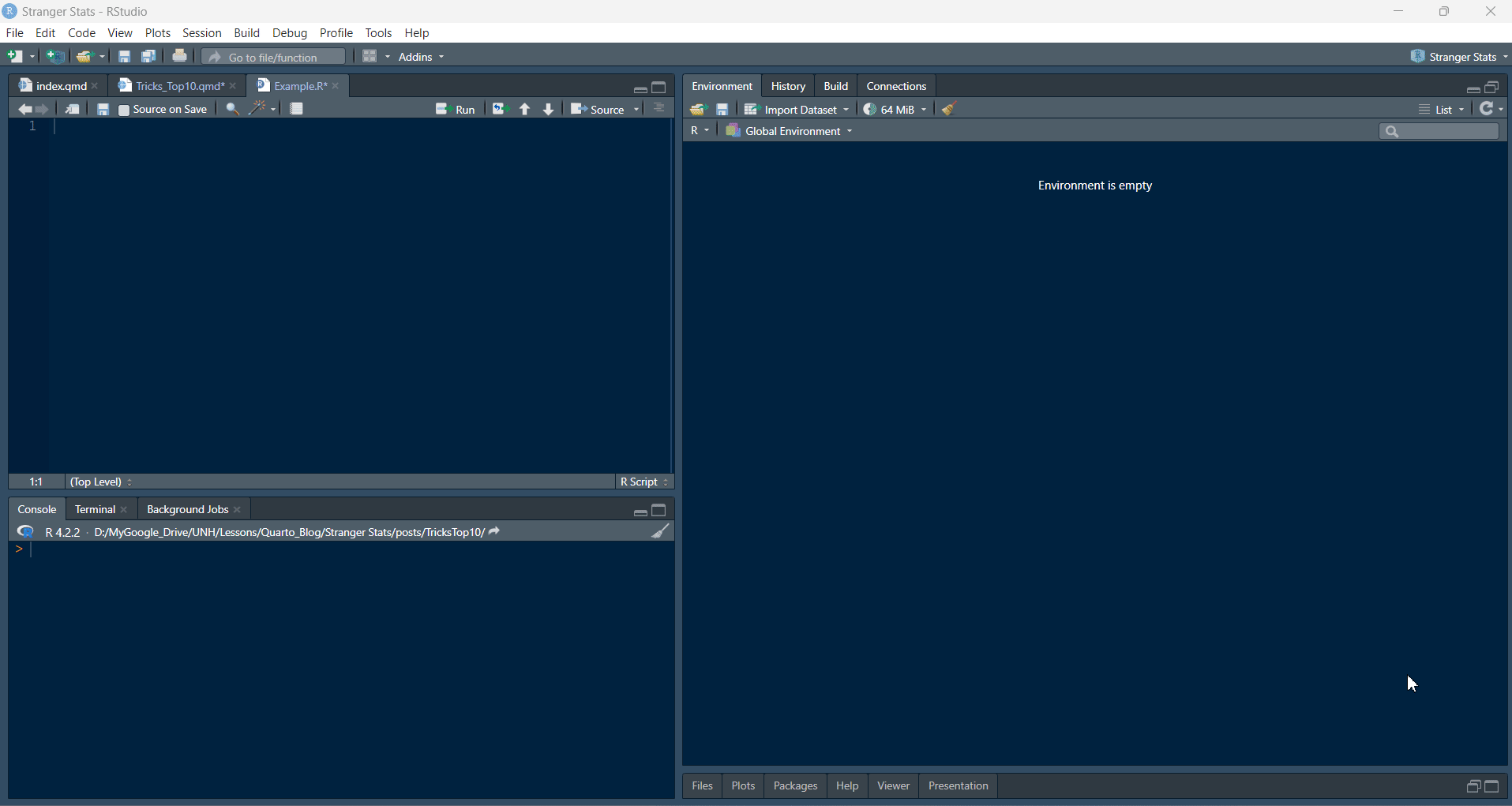The width and height of the screenshot is (1512, 806).
Task: Close the Example.R tab
Action: (x=336, y=86)
